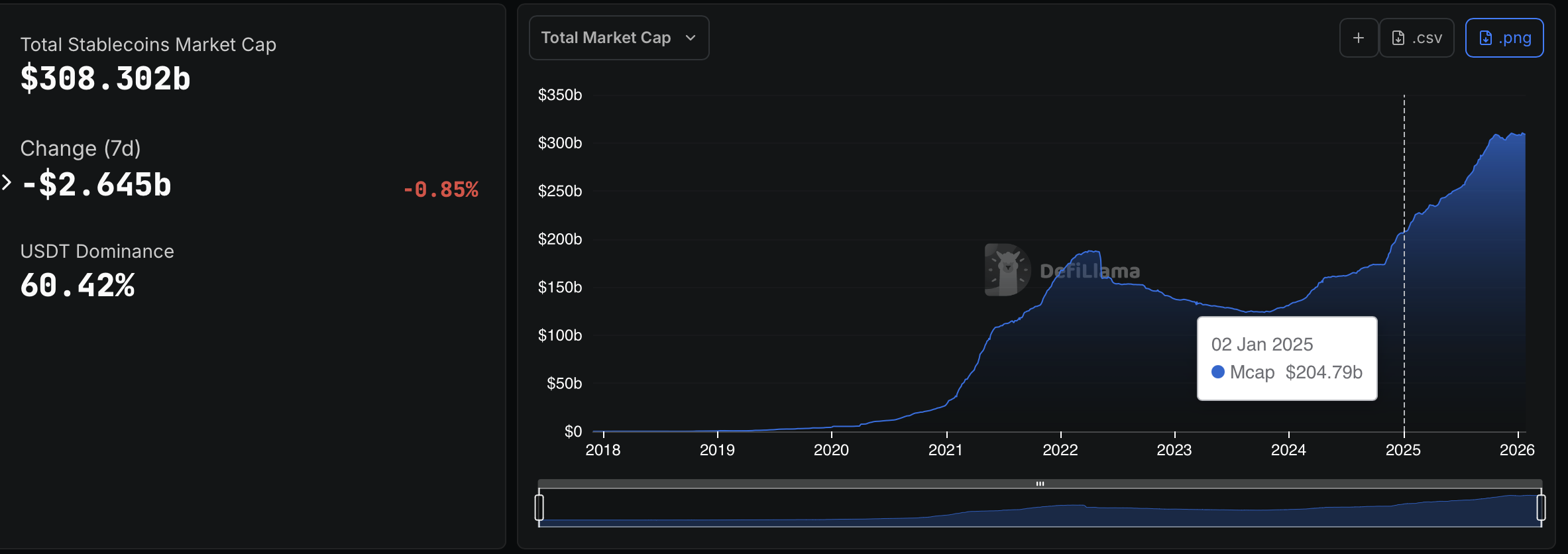Image resolution: width=1568 pixels, height=554 pixels.
Task: Click the 02 Jan 2025 tooltip date
Action: 1262,345
